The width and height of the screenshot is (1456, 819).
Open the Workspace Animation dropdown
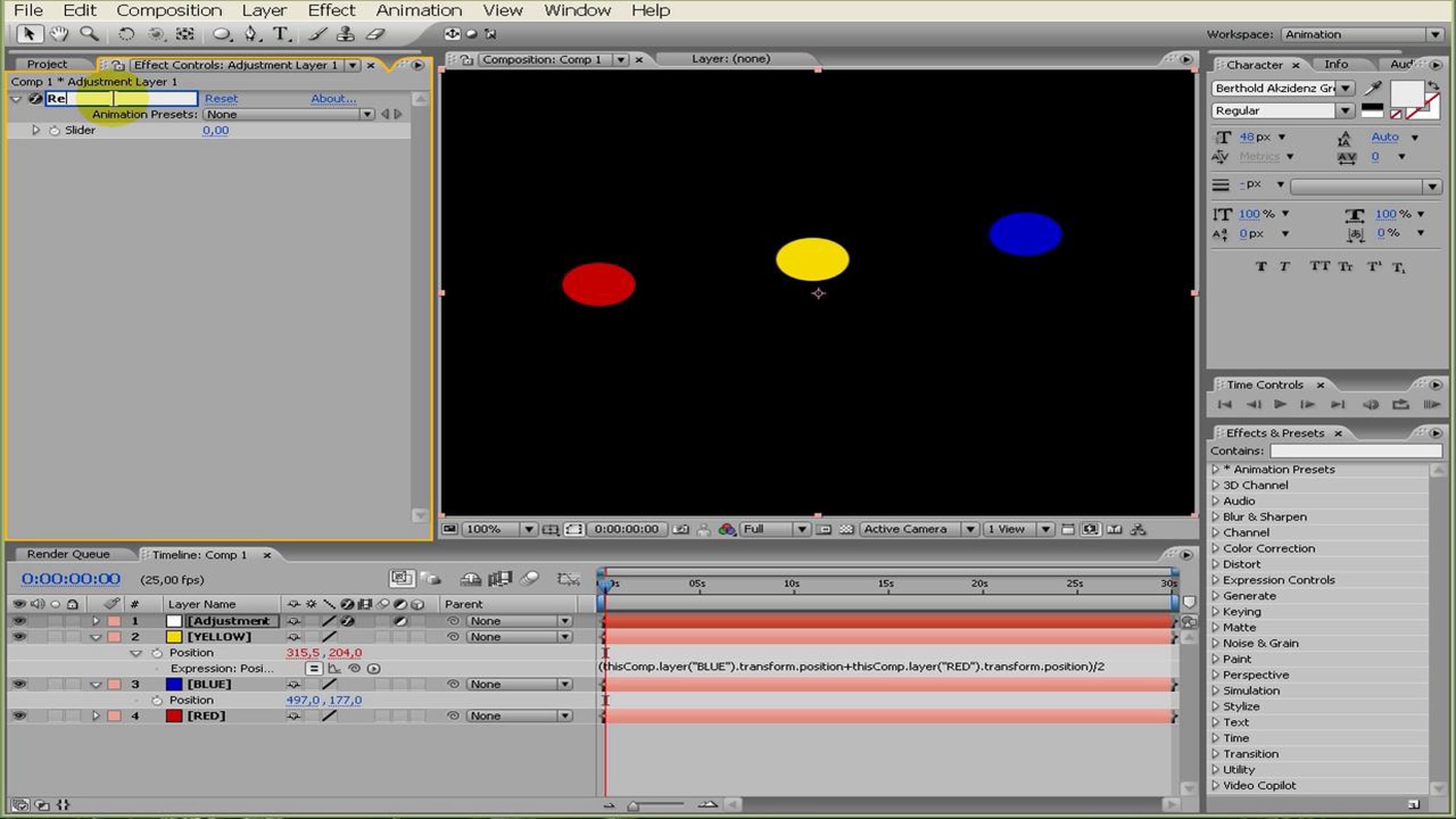(x=1362, y=35)
